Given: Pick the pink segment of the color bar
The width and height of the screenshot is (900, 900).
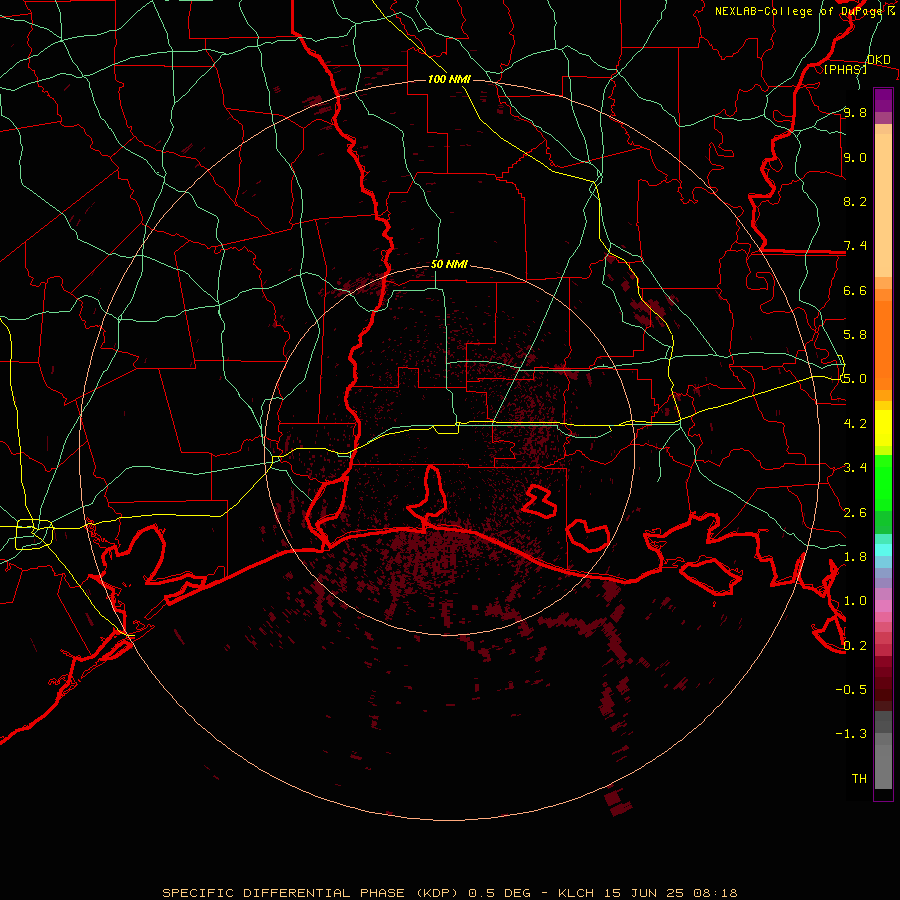Looking at the screenshot, I should tap(883, 606).
